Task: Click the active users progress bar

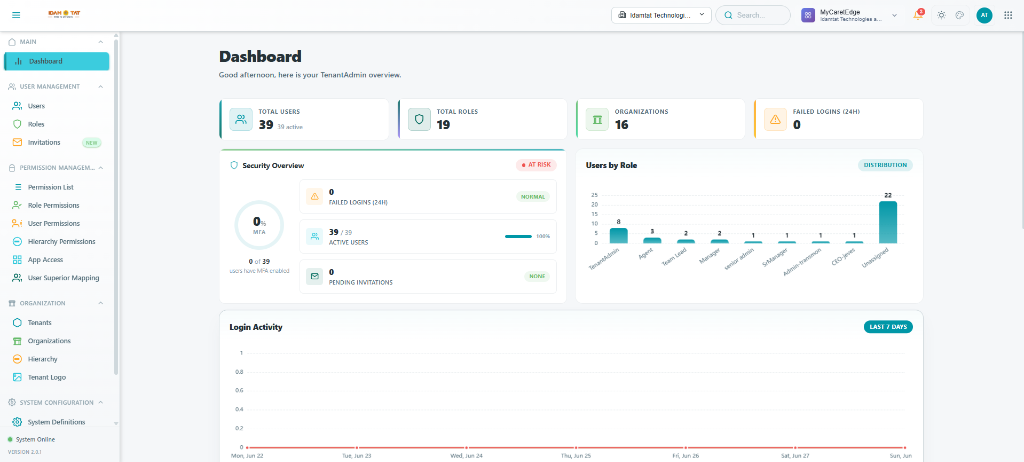Action: coord(519,236)
